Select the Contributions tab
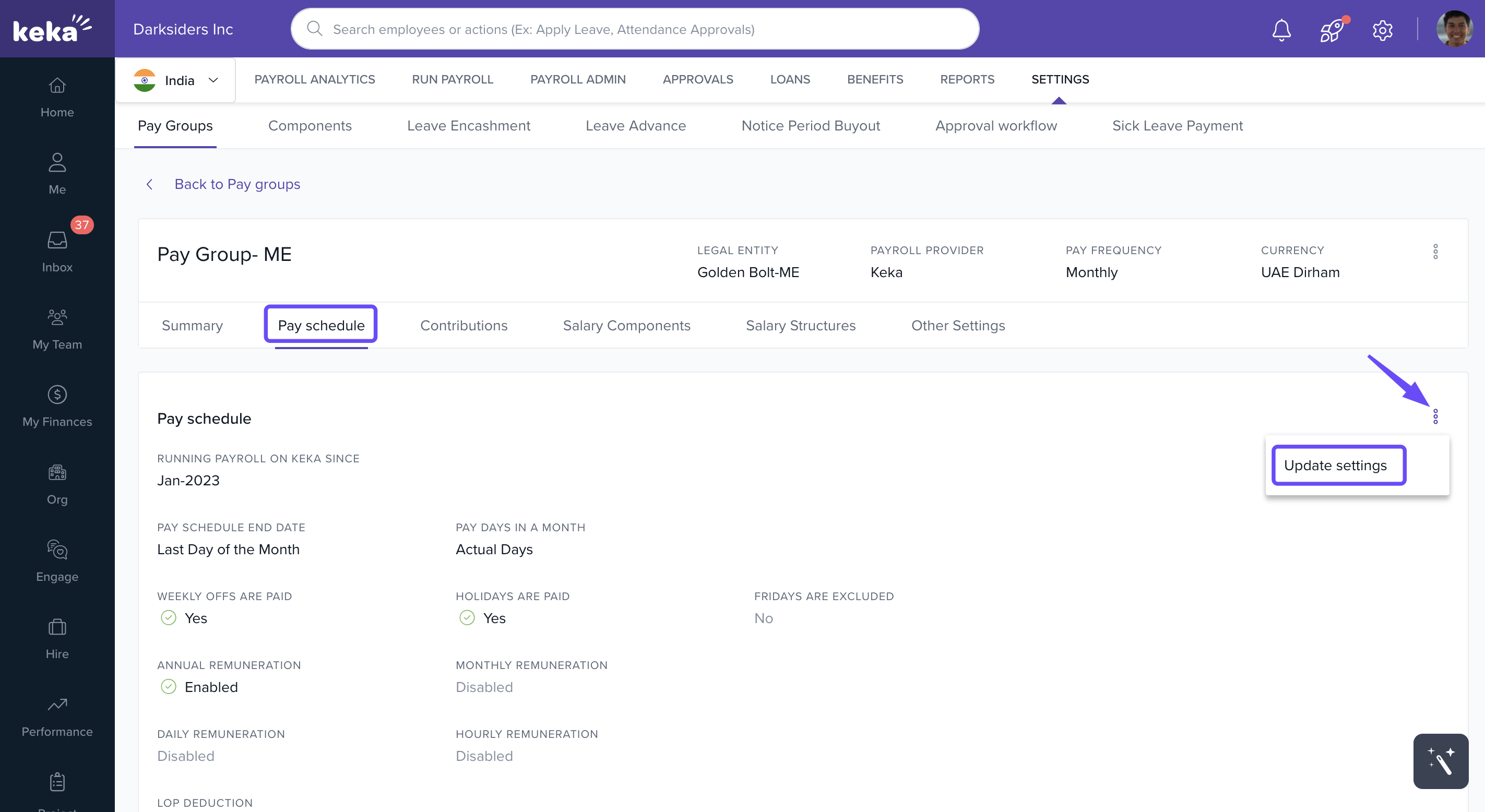 [x=464, y=326]
